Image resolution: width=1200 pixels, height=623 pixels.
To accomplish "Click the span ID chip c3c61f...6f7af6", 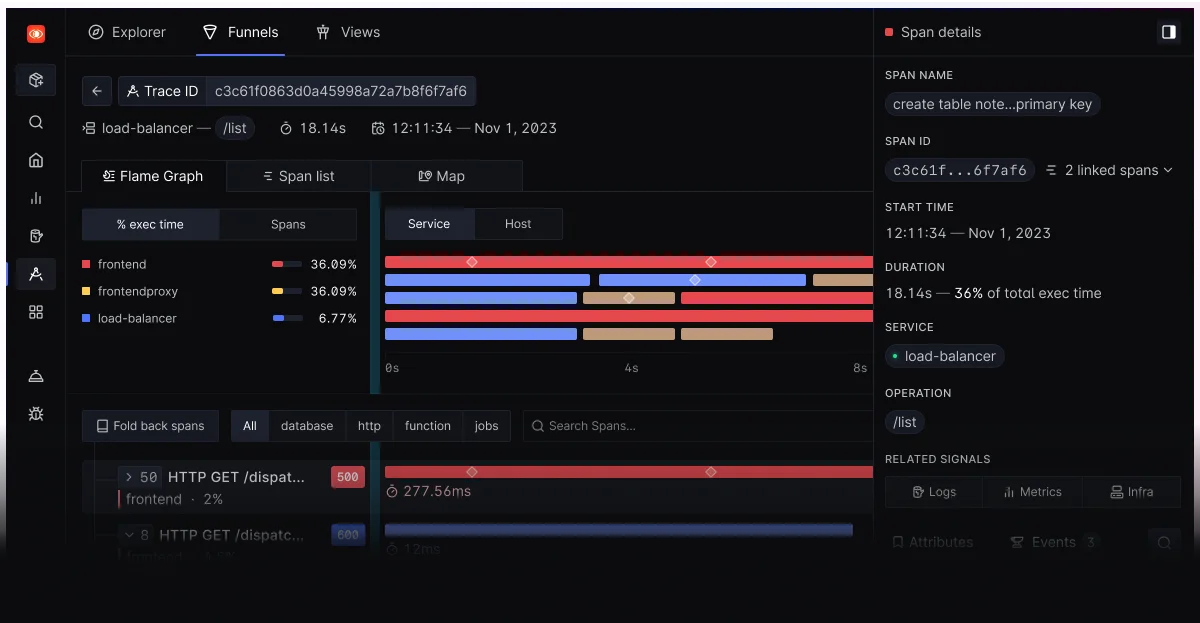I will [959, 170].
